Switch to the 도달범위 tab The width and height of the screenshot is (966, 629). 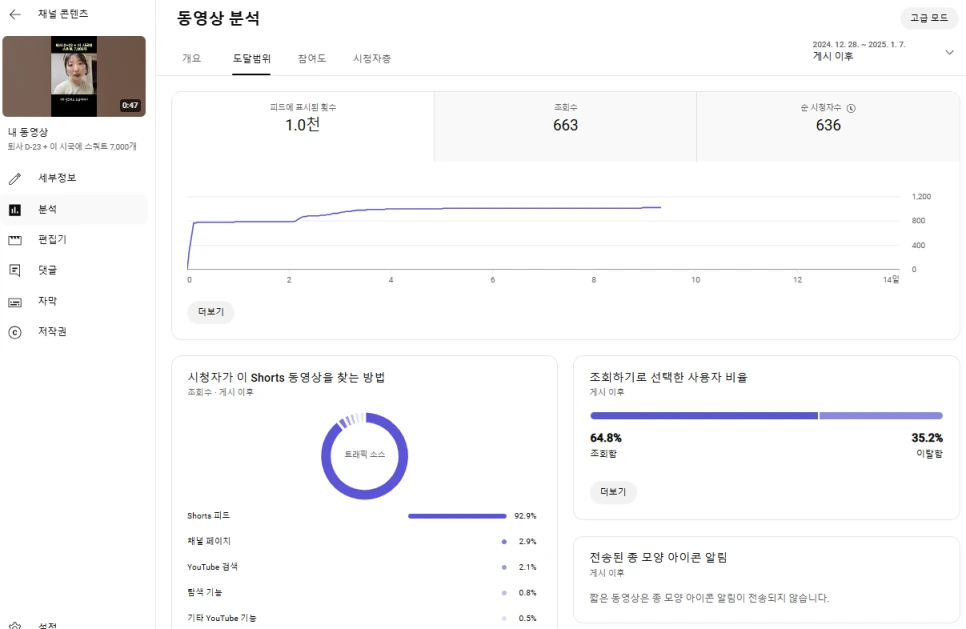[x=251, y=59]
